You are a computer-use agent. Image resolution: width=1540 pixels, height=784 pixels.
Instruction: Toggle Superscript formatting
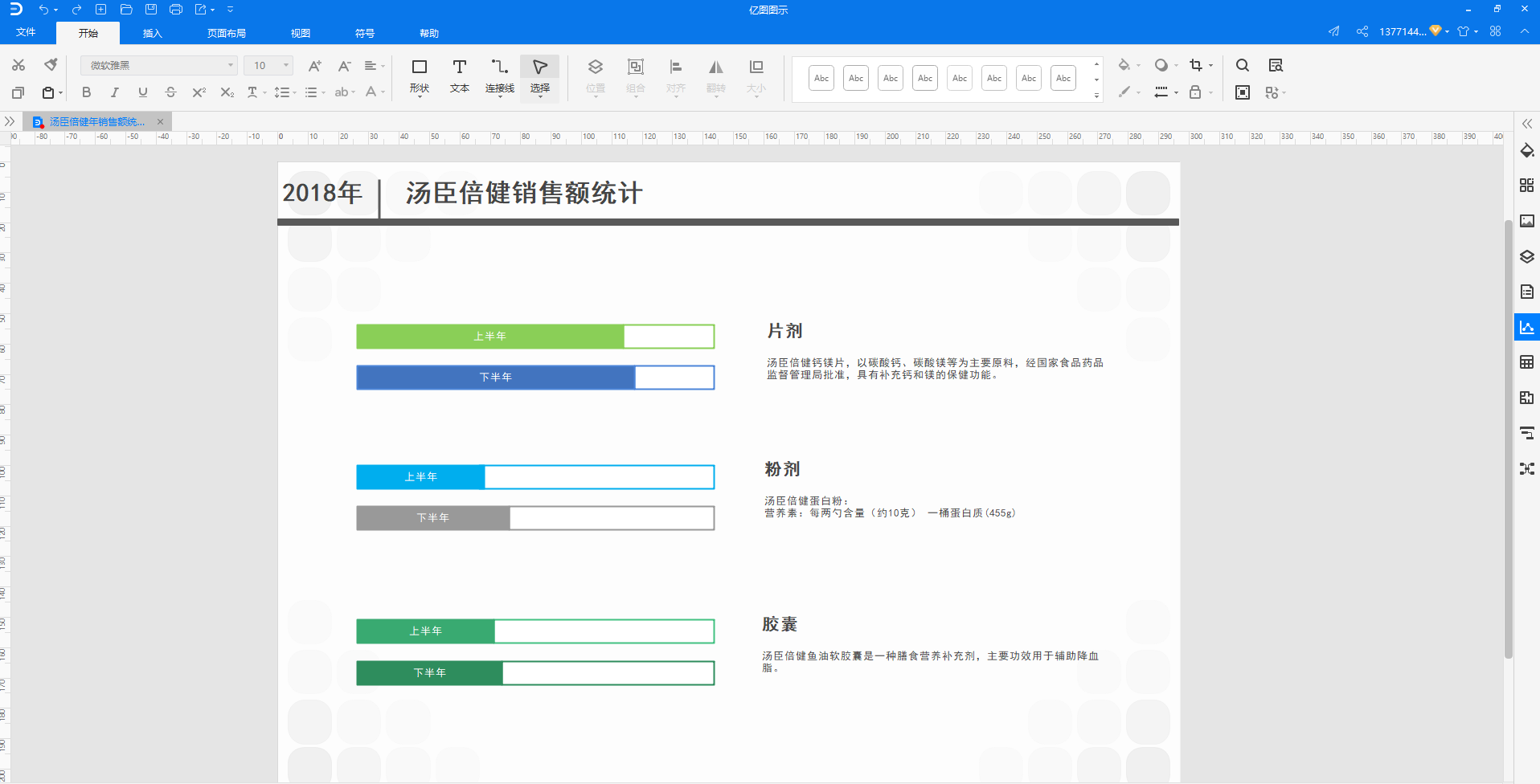click(x=199, y=92)
